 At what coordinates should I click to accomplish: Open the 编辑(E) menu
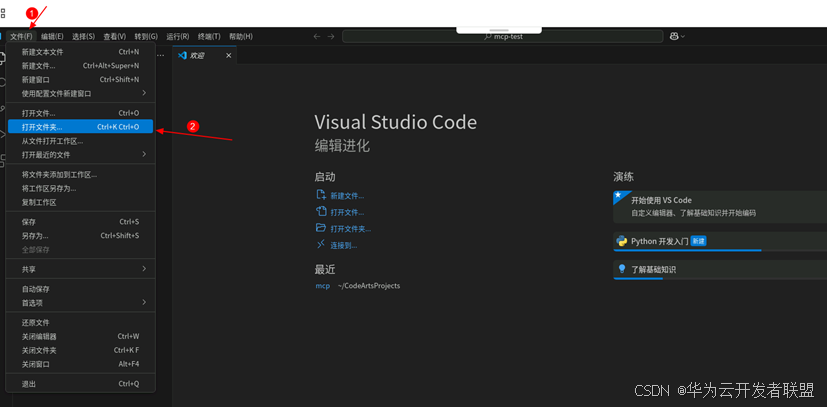pos(52,36)
